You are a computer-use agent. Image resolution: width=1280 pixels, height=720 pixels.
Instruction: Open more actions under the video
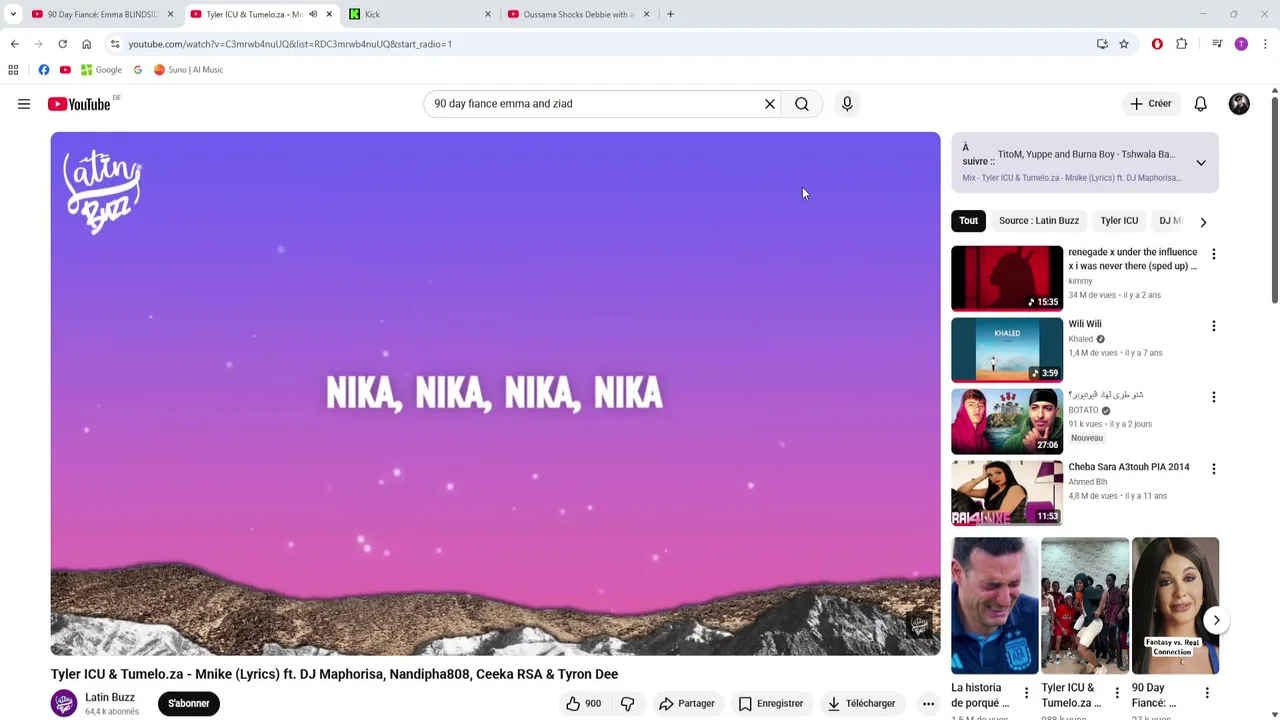[x=928, y=704]
